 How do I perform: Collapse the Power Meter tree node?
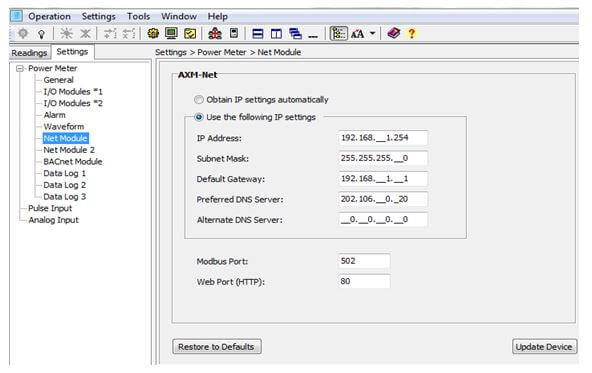point(20,69)
